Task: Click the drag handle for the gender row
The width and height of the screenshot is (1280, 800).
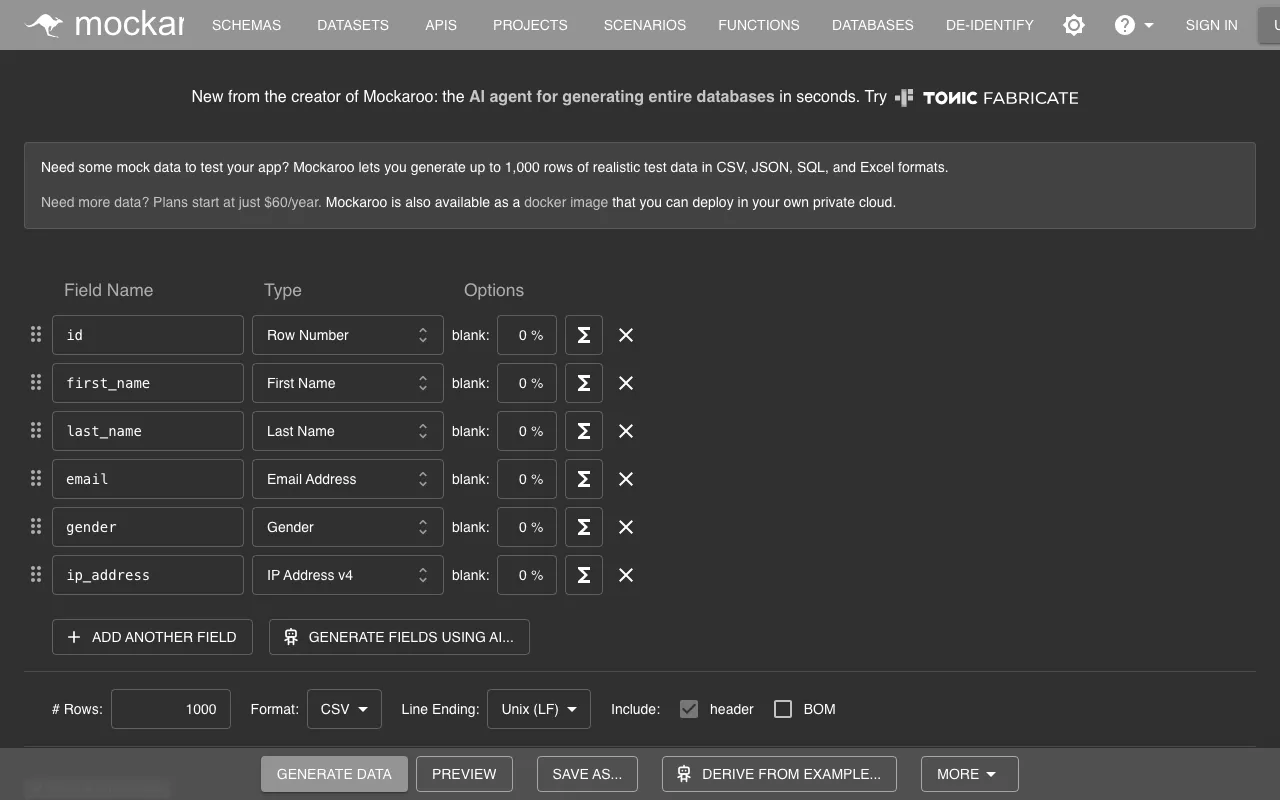Action: click(x=36, y=527)
